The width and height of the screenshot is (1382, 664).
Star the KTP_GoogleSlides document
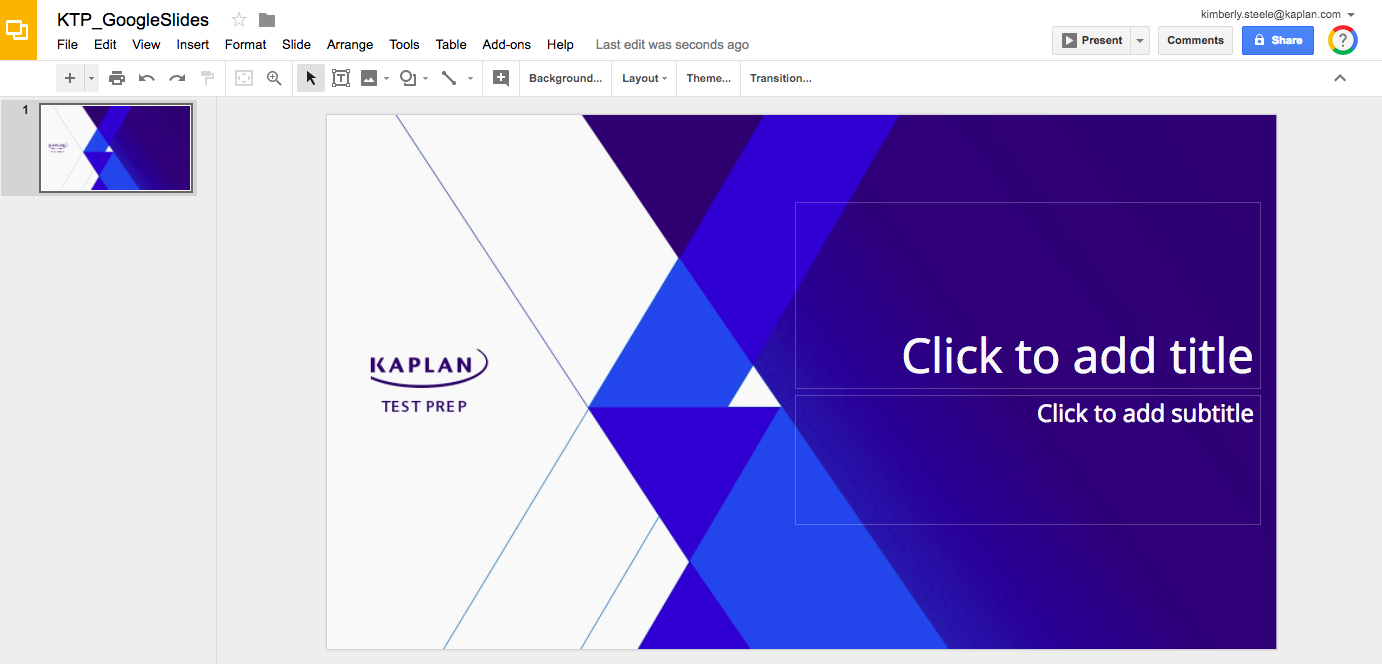click(239, 20)
